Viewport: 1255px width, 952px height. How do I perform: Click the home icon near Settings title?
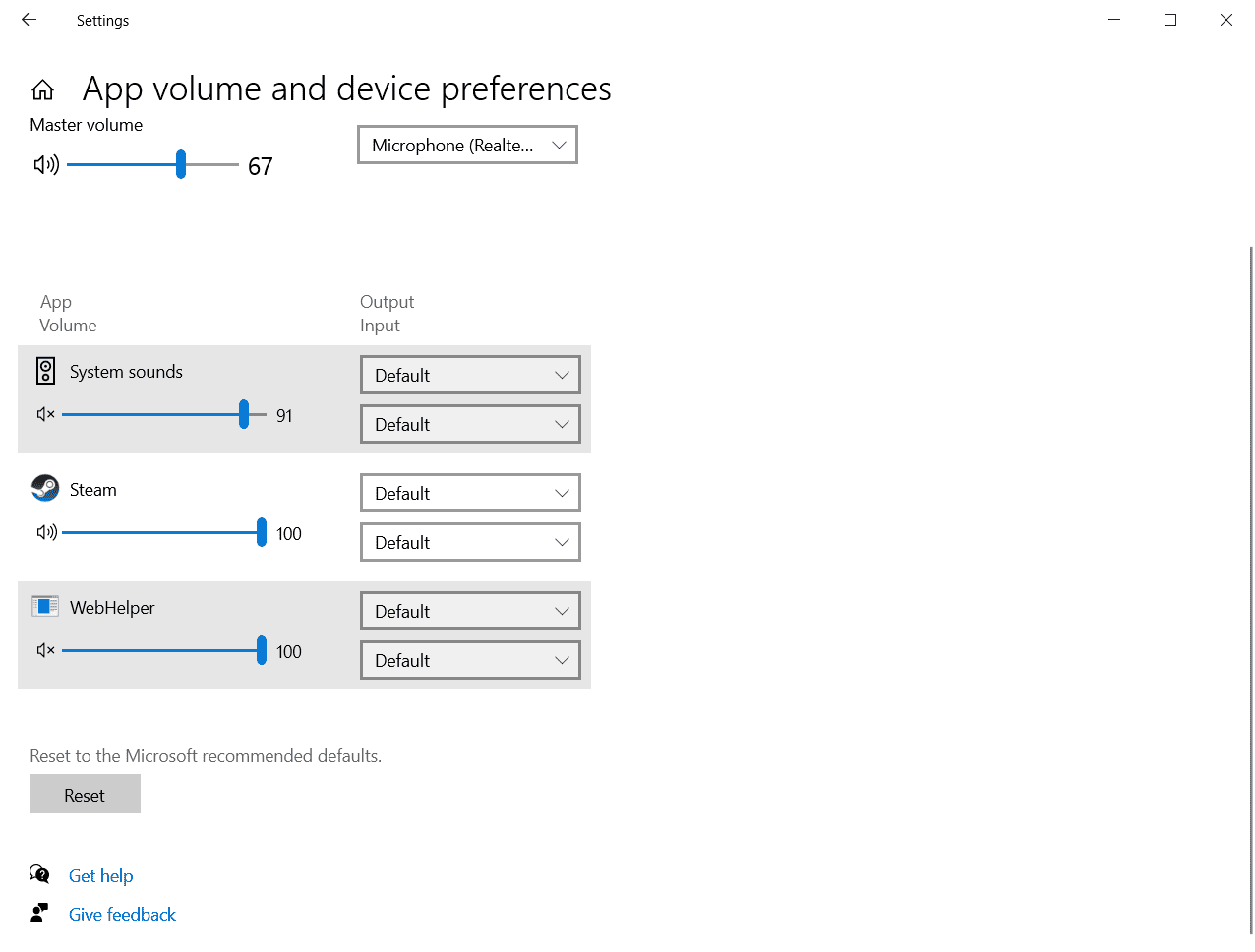click(43, 89)
